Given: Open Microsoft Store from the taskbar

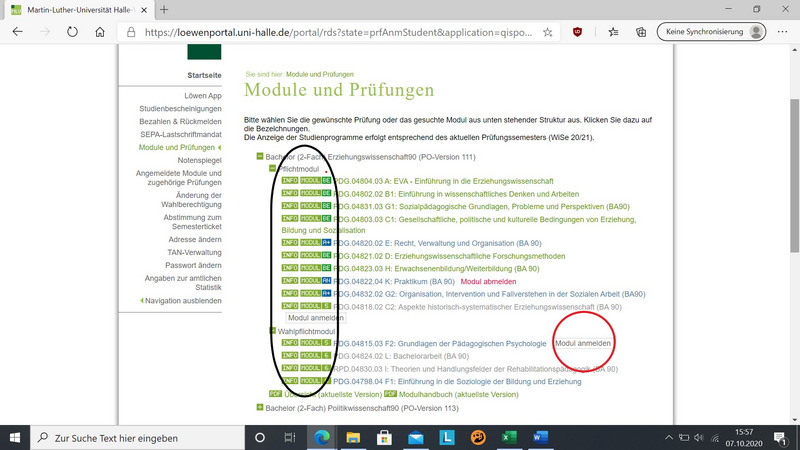Looking at the screenshot, I should coord(382,438).
